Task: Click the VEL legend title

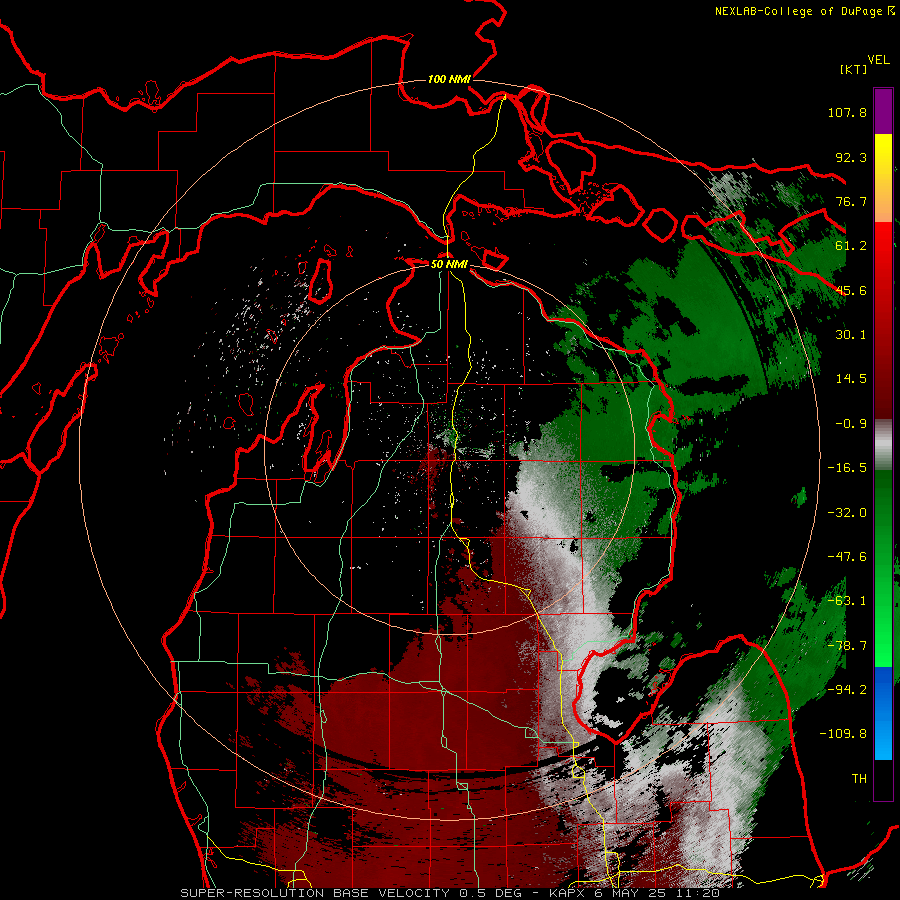Action: 878,60
